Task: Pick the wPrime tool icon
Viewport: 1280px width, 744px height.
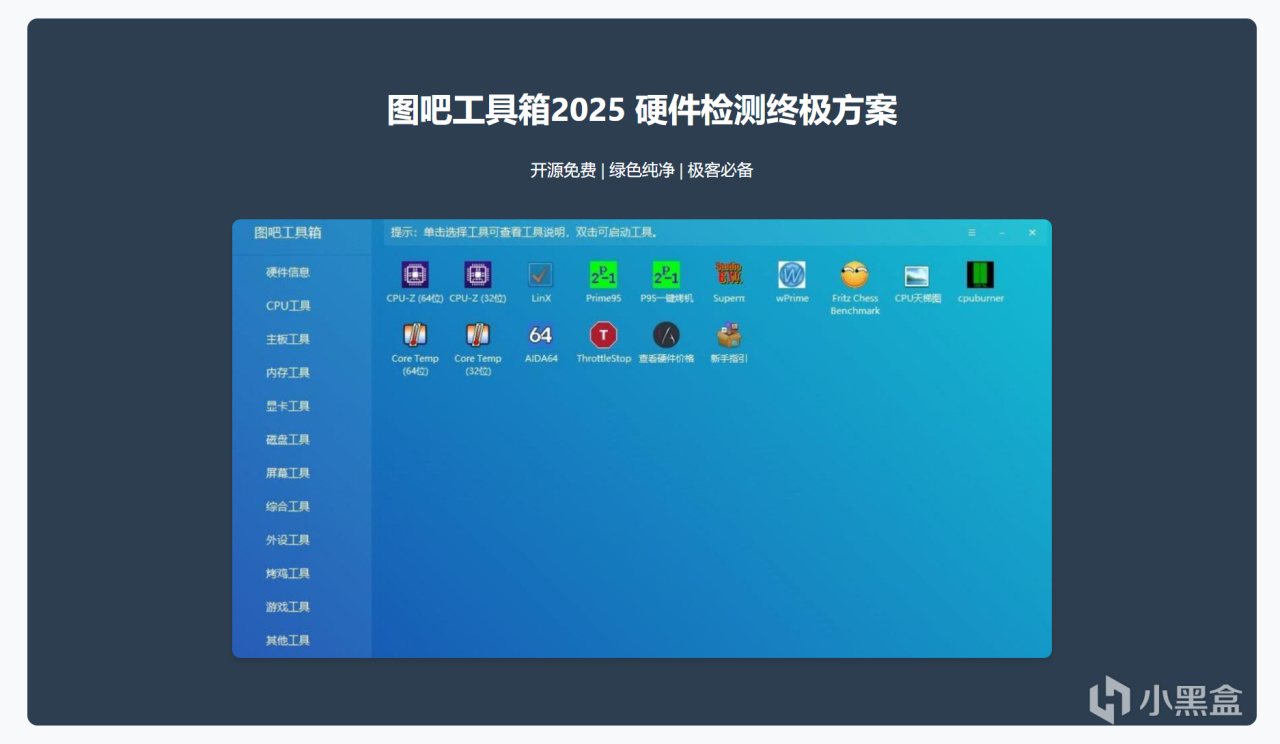Action: pyautogui.click(x=792, y=275)
